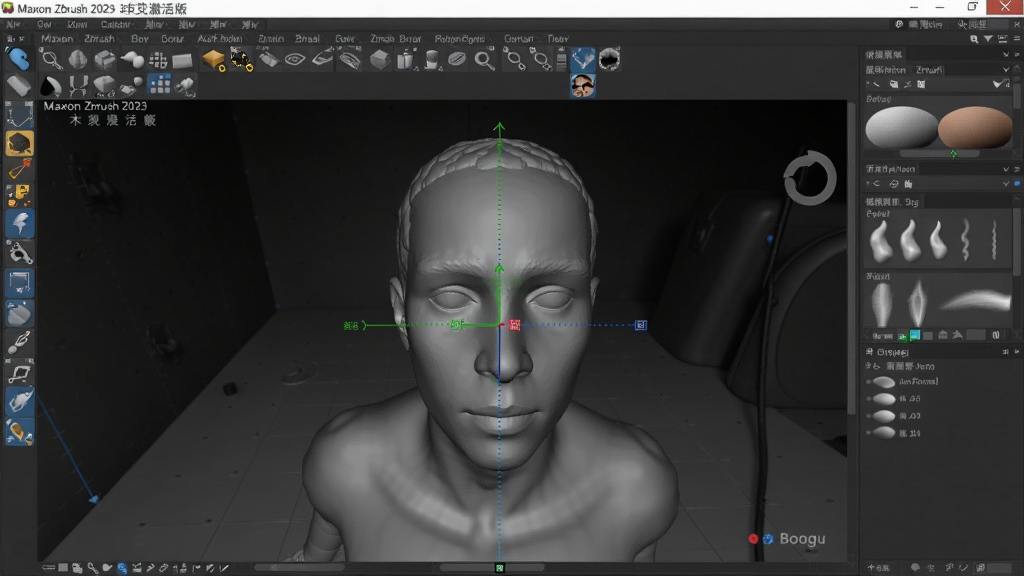Click the black blob icon at toolbar end
The width and height of the screenshot is (1024, 576).
coord(609,59)
